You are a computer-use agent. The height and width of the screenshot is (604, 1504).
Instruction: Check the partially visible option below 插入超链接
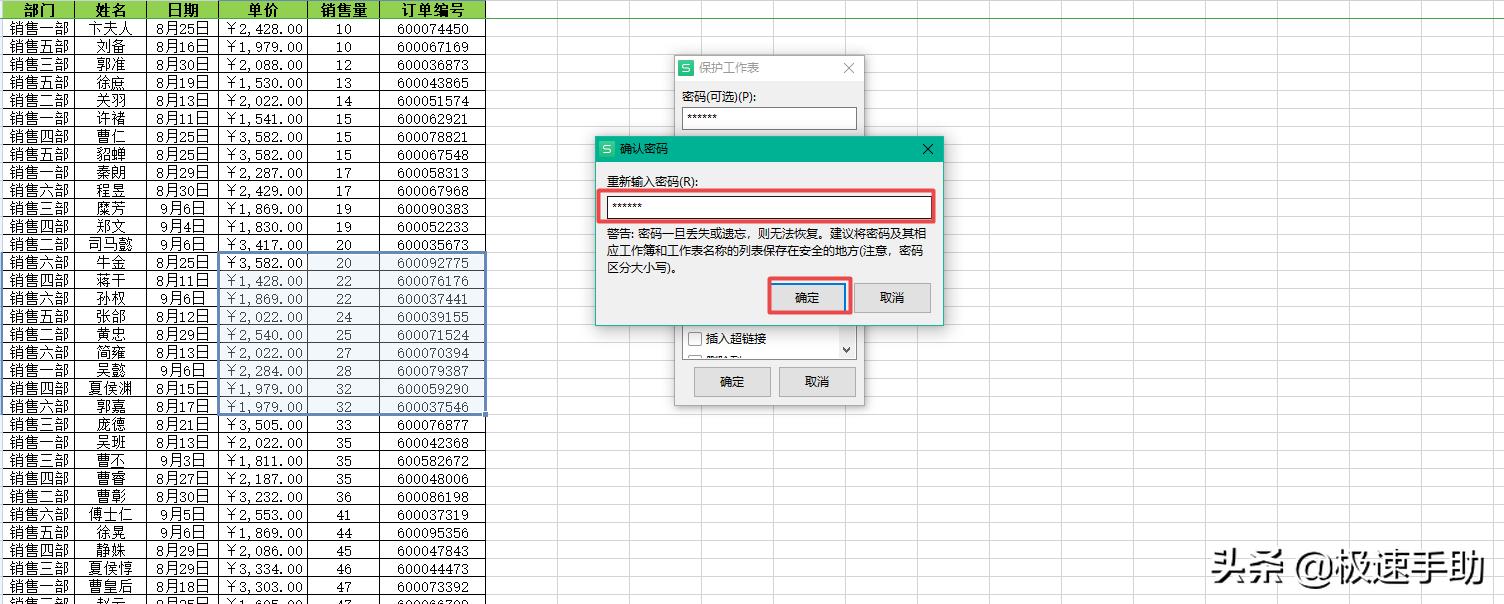[x=697, y=358]
